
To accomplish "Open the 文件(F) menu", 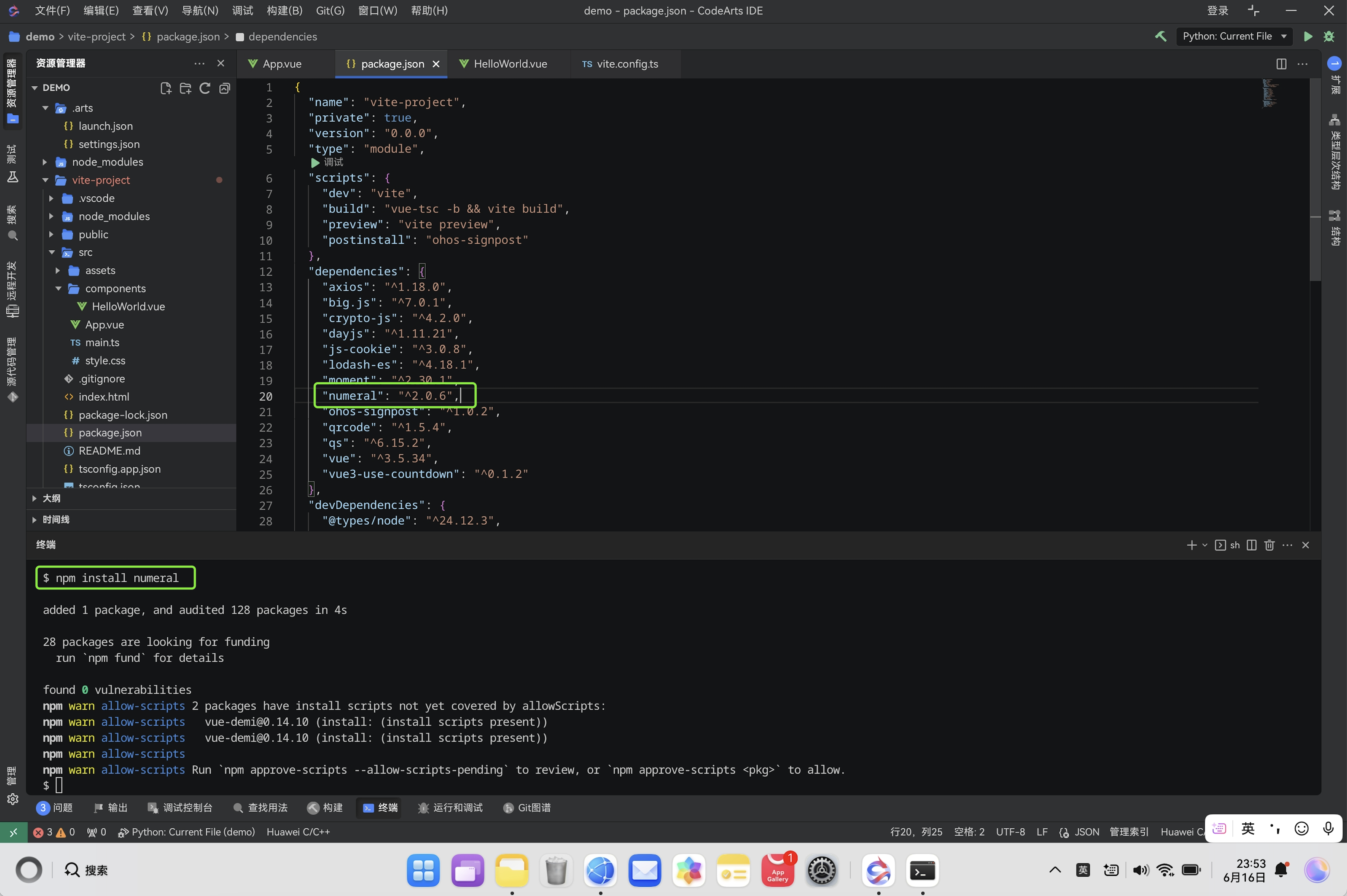I will 52,10.
